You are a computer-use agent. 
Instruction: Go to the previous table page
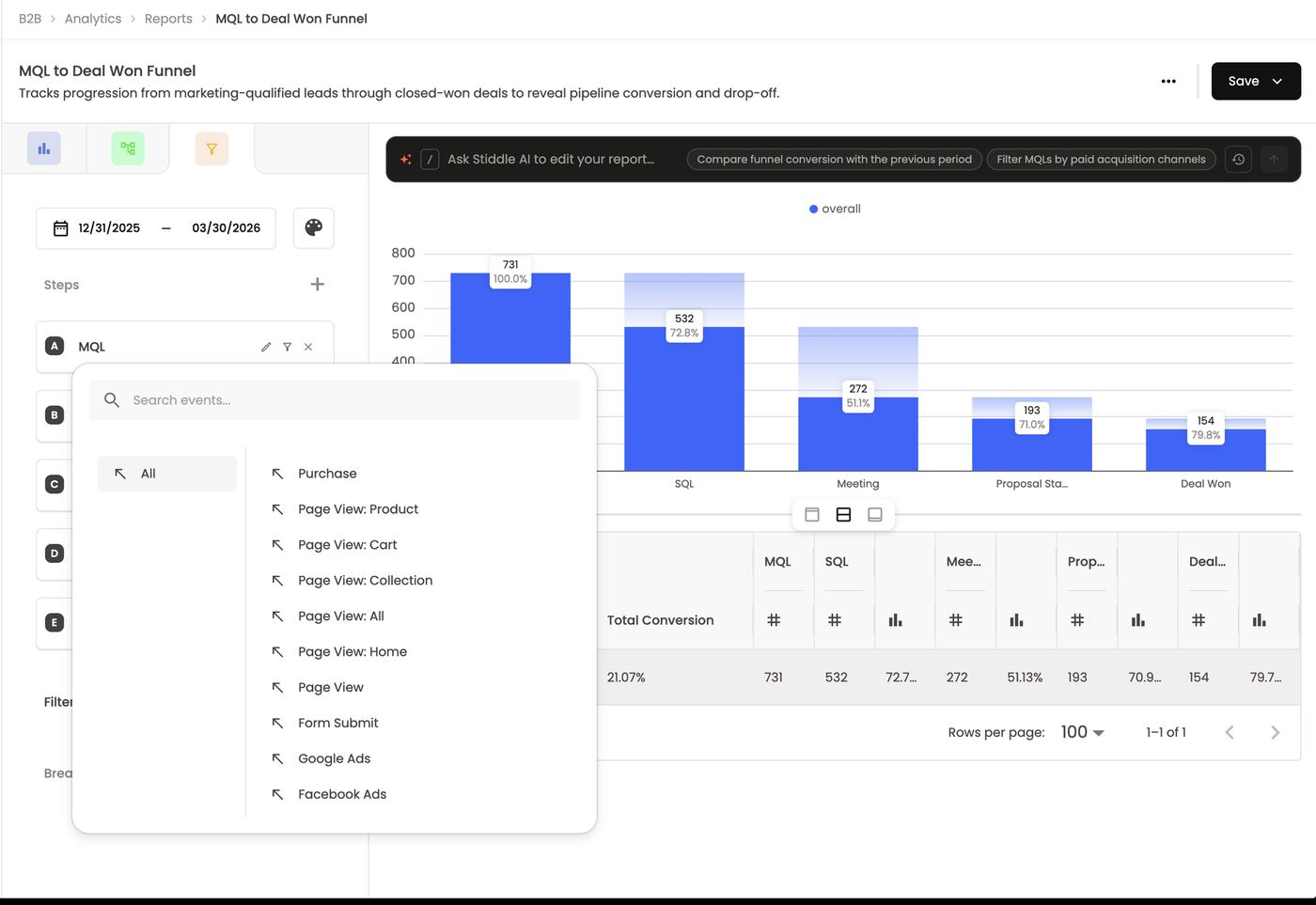tap(1230, 732)
